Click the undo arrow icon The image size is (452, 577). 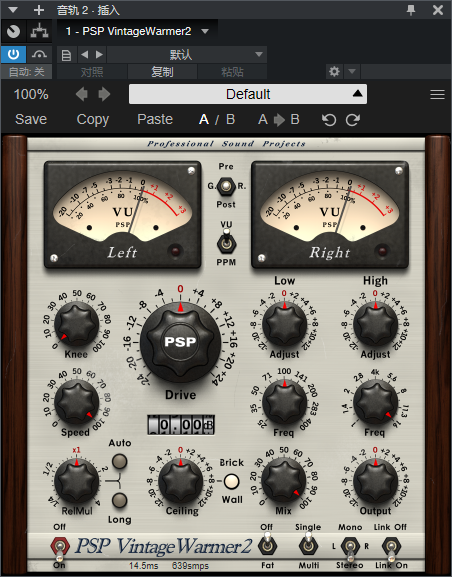click(x=329, y=120)
